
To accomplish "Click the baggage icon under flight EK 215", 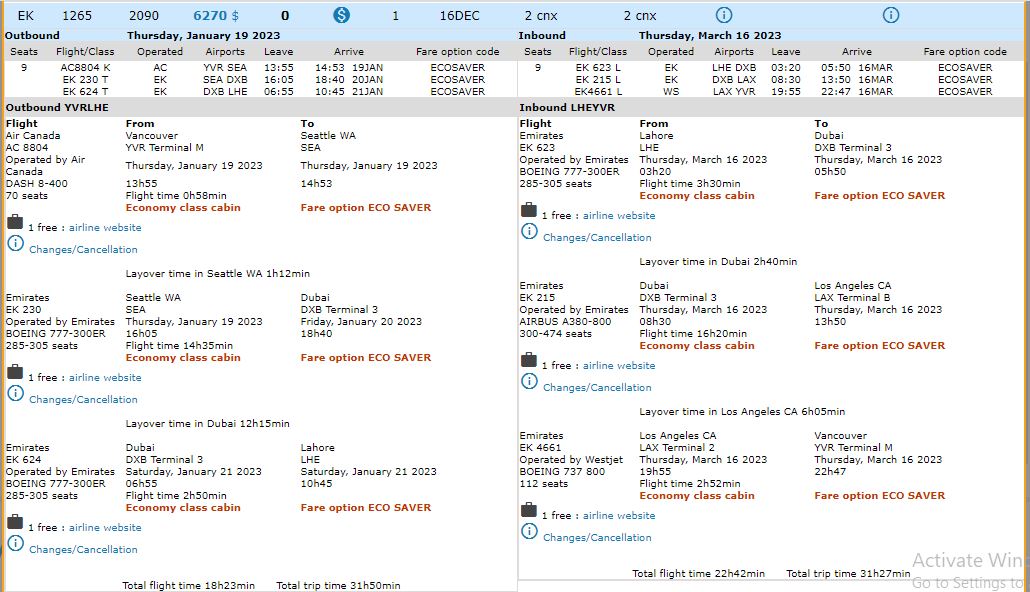I will pos(529,360).
